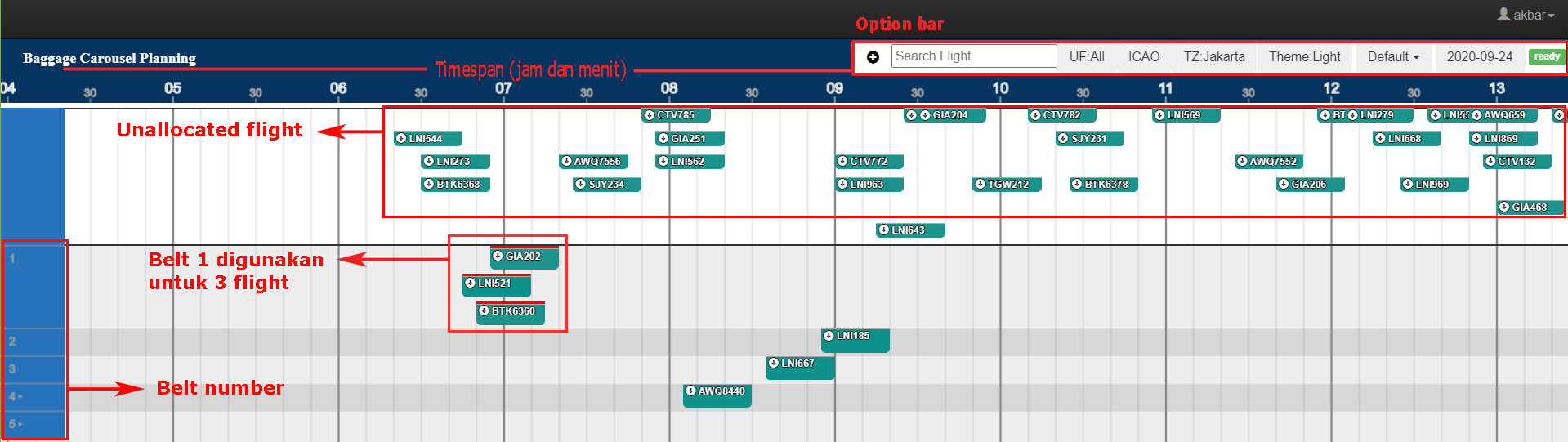Click the 10 hour timeline marker

click(x=1000, y=88)
